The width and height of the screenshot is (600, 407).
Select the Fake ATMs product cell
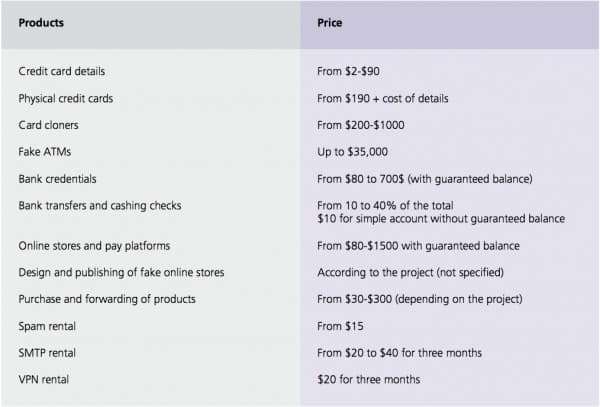pyautogui.click(x=44, y=152)
